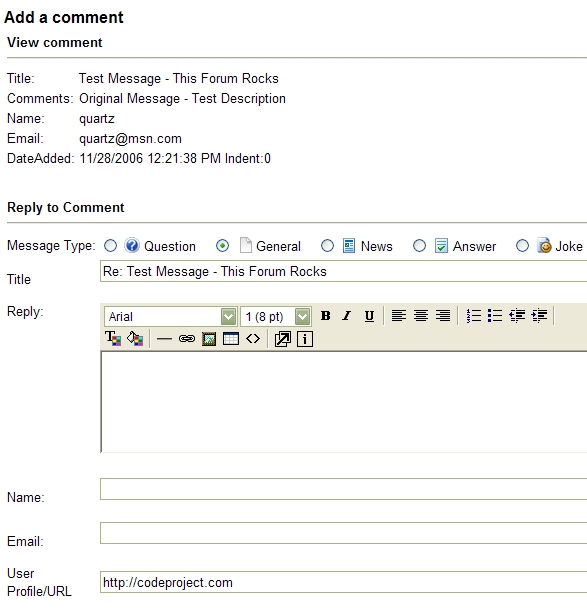Select the Question message type
This screenshot has height=616, width=587.
click(110, 246)
